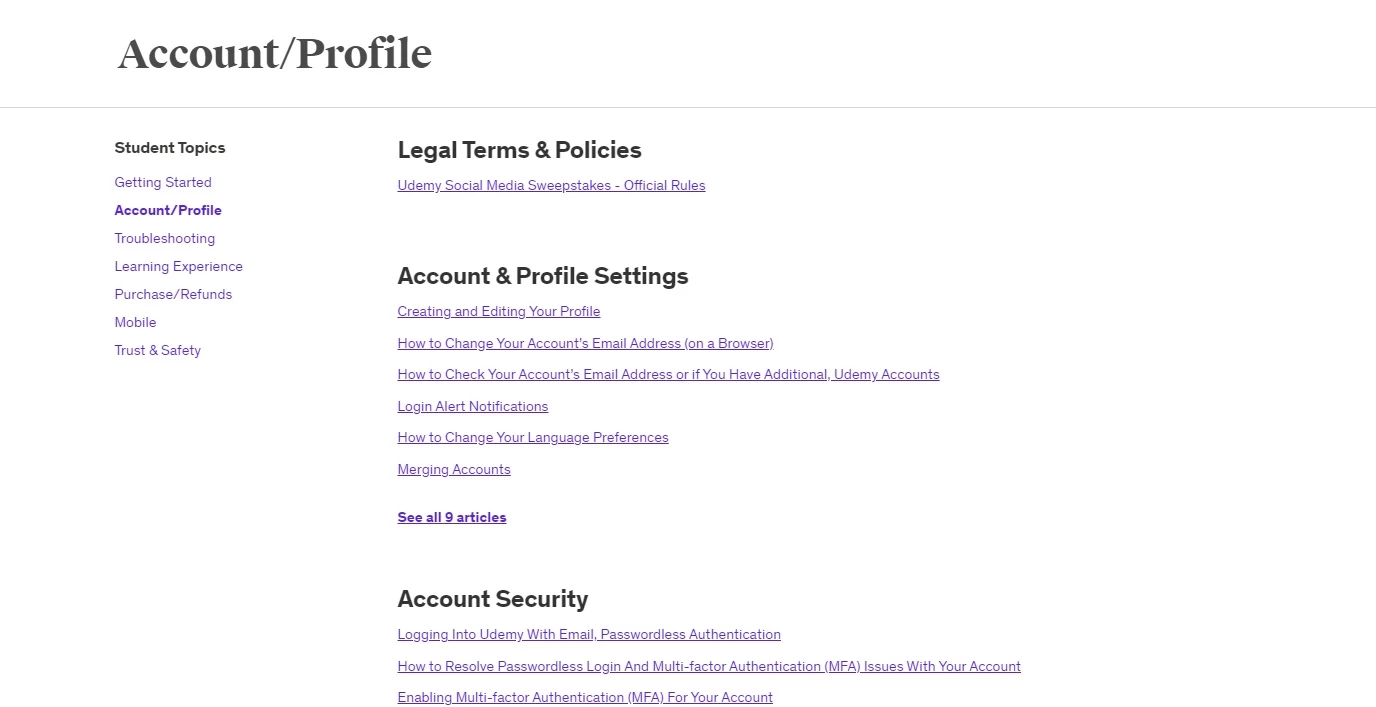Select Account/Profile sidebar topic

tap(168, 210)
